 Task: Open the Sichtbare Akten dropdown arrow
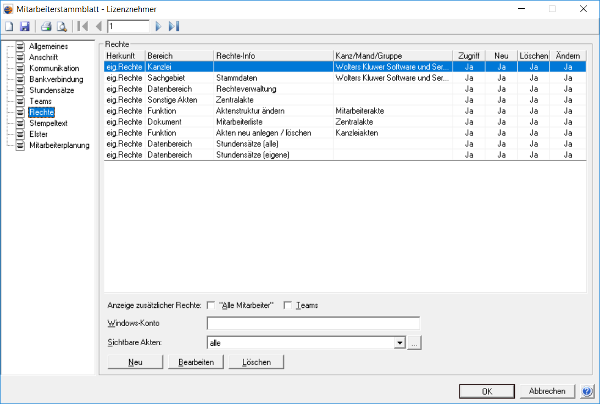click(399, 343)
